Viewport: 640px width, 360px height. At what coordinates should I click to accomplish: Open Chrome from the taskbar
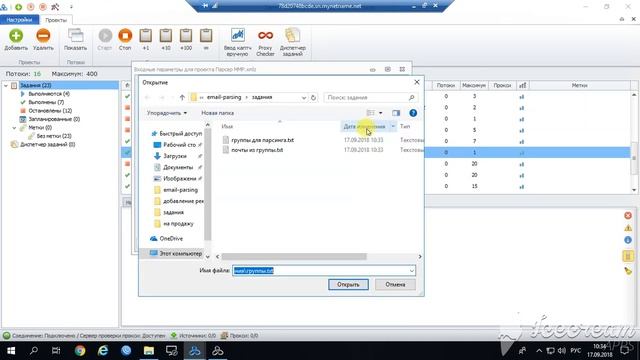[80, 351]
